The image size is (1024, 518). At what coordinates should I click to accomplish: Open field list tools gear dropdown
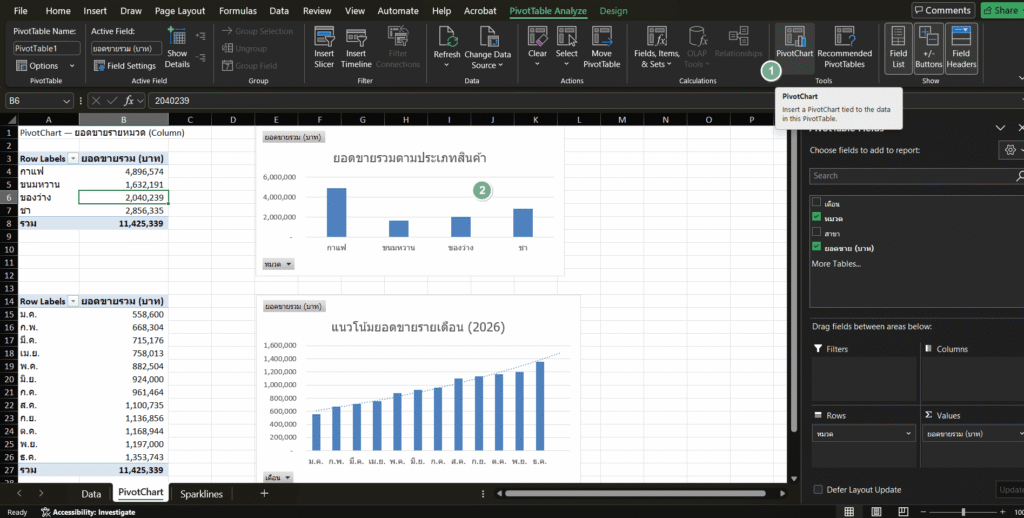pos(1012,150)
